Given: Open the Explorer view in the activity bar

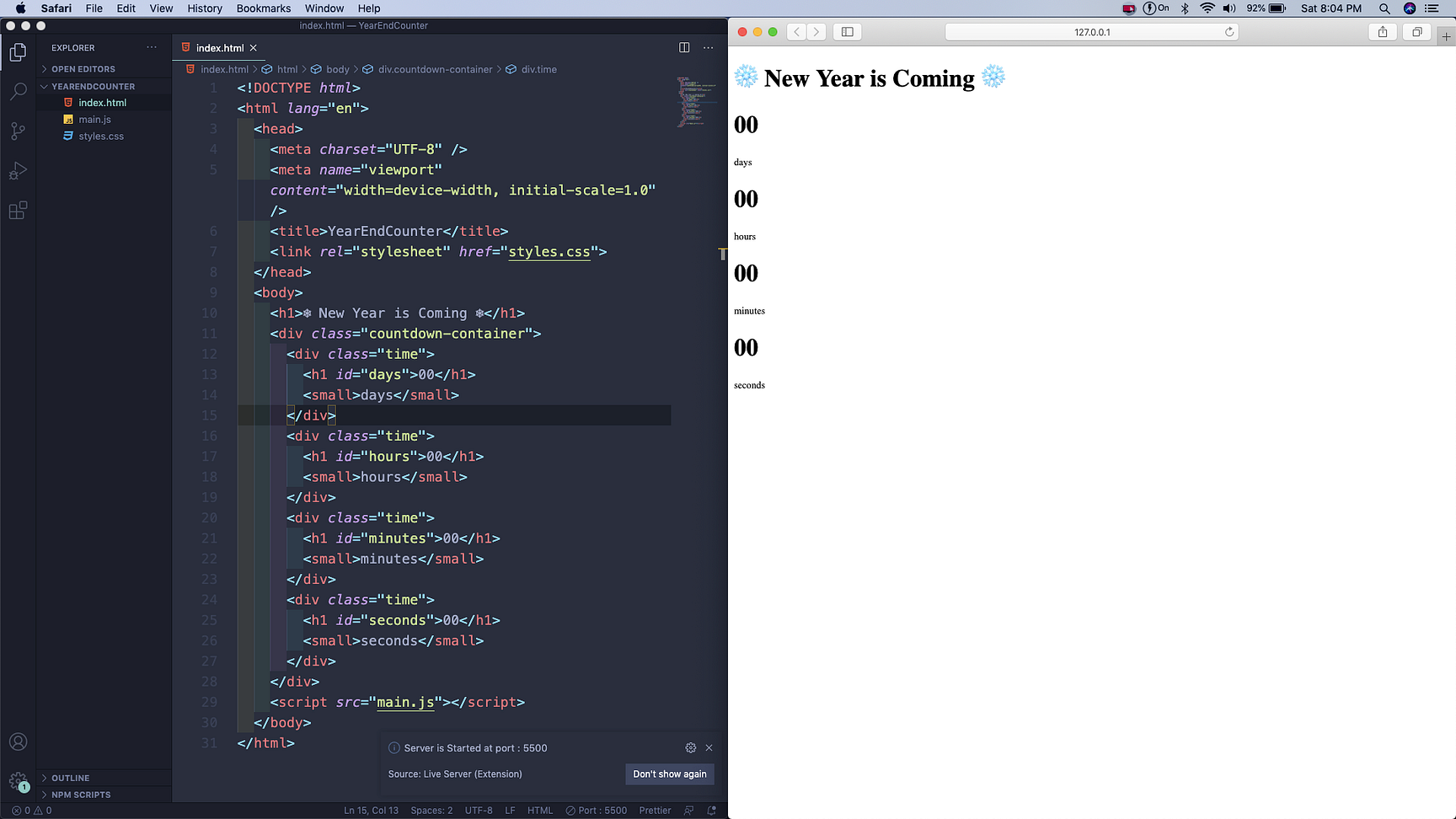Looking at the screenshot, I should 18,52.
